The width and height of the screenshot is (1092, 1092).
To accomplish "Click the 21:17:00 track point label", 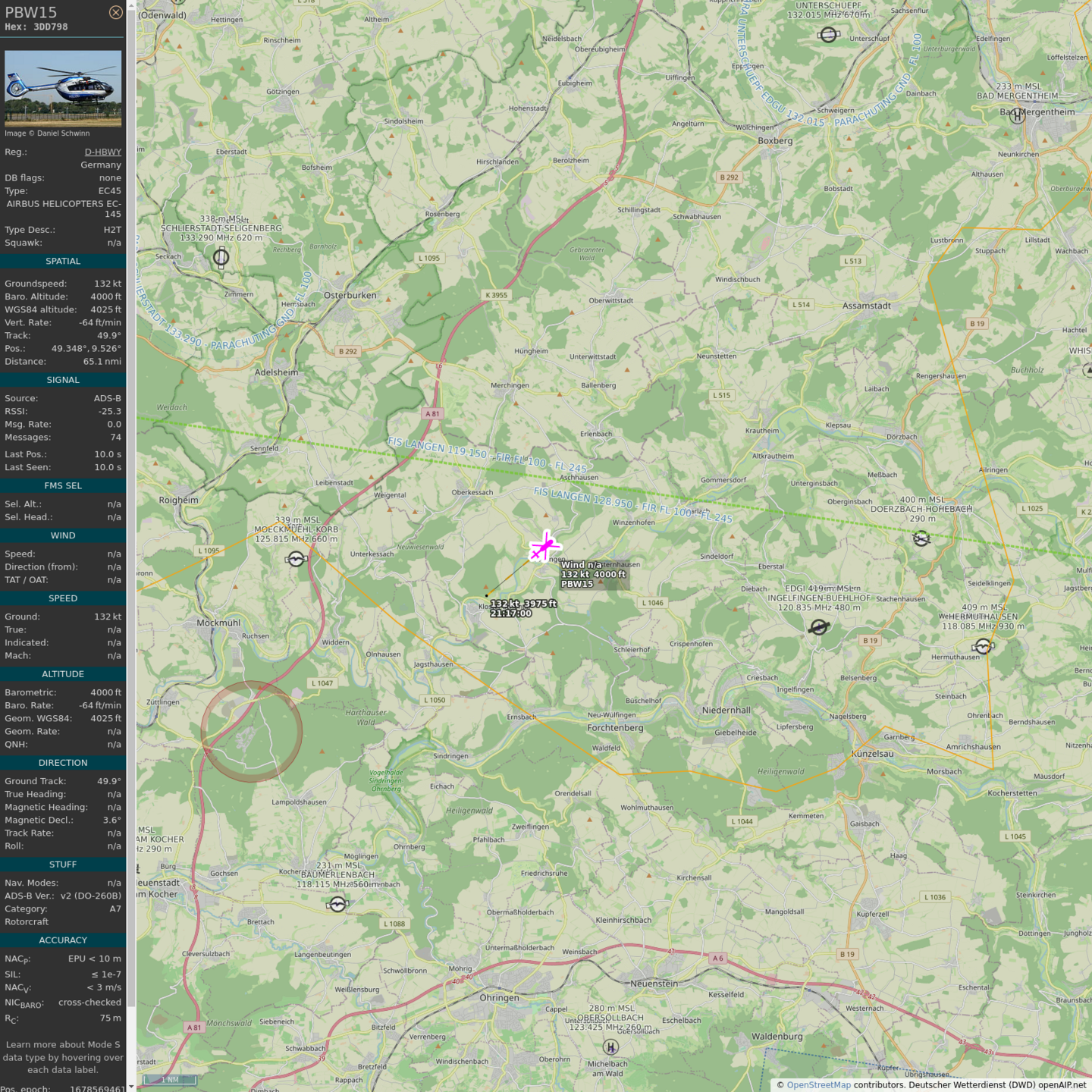I will 510,613.
